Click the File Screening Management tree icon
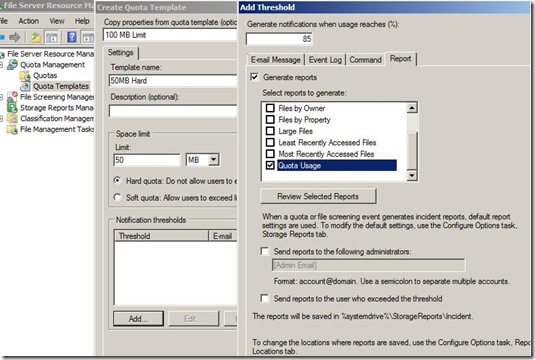 click(x=12, y=97)
